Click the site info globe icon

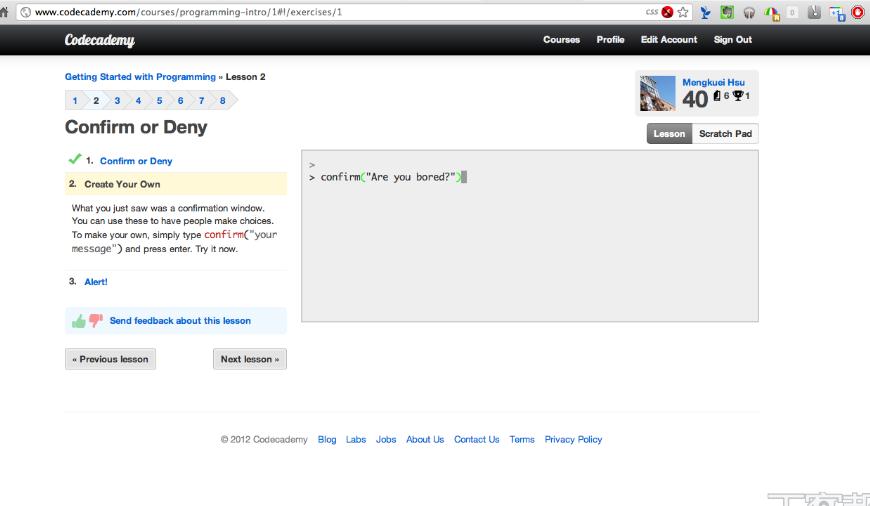click(26, 12)
